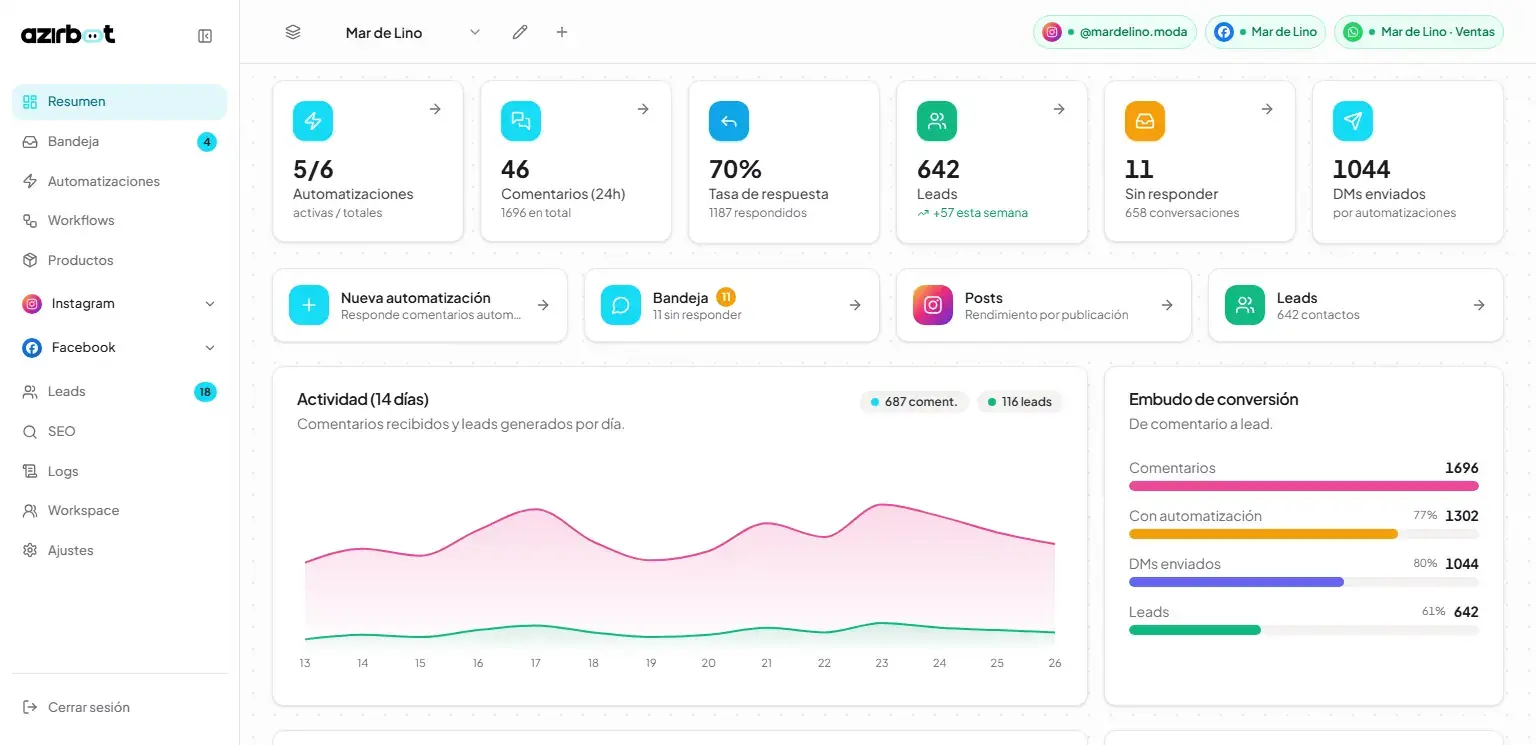The image size is (1536, 745).
Task: Click the layers icon beside Mar de Lino
Action: [x=293, y=32]
